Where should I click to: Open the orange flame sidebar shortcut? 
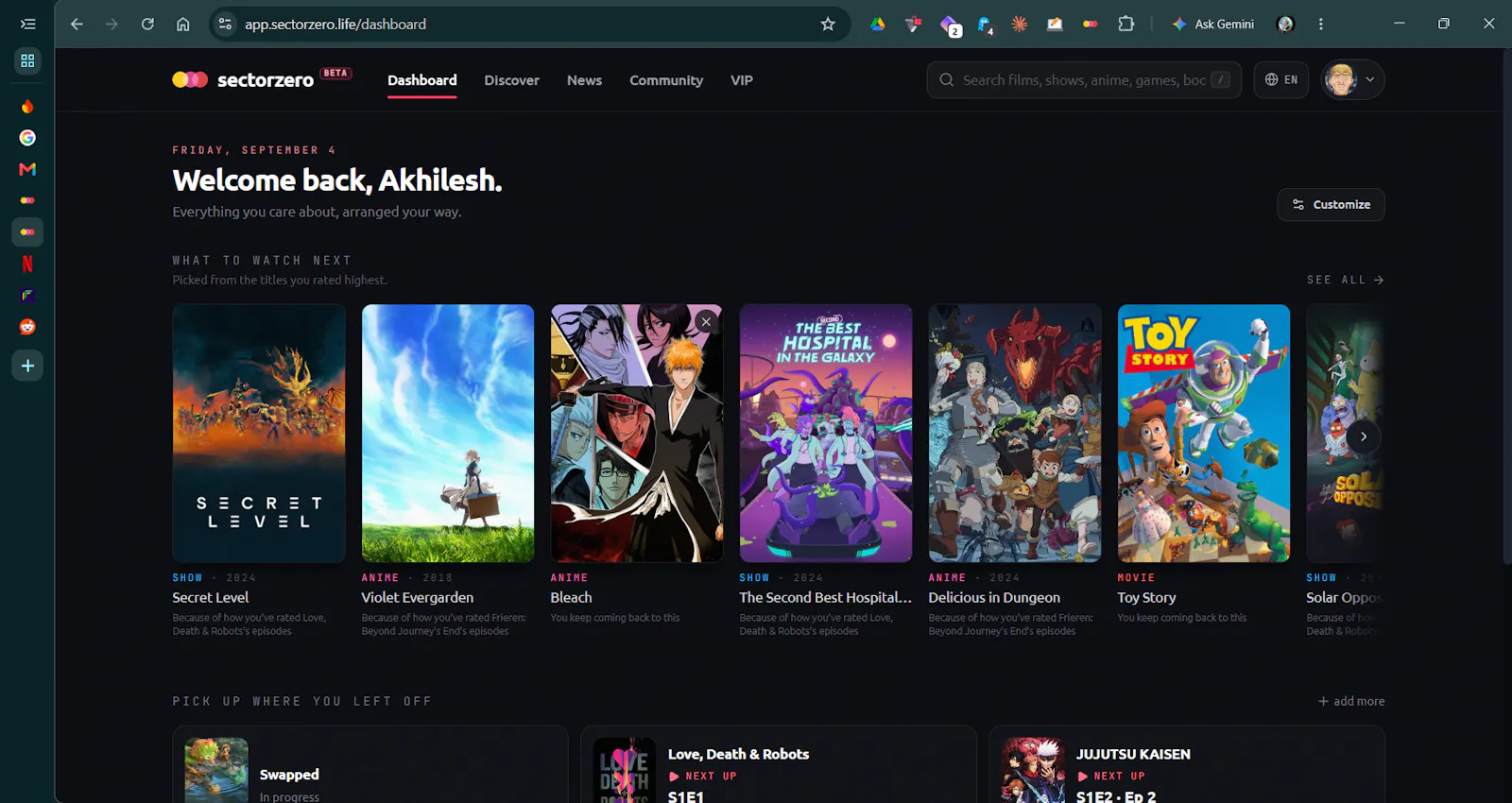pos(27,107)
